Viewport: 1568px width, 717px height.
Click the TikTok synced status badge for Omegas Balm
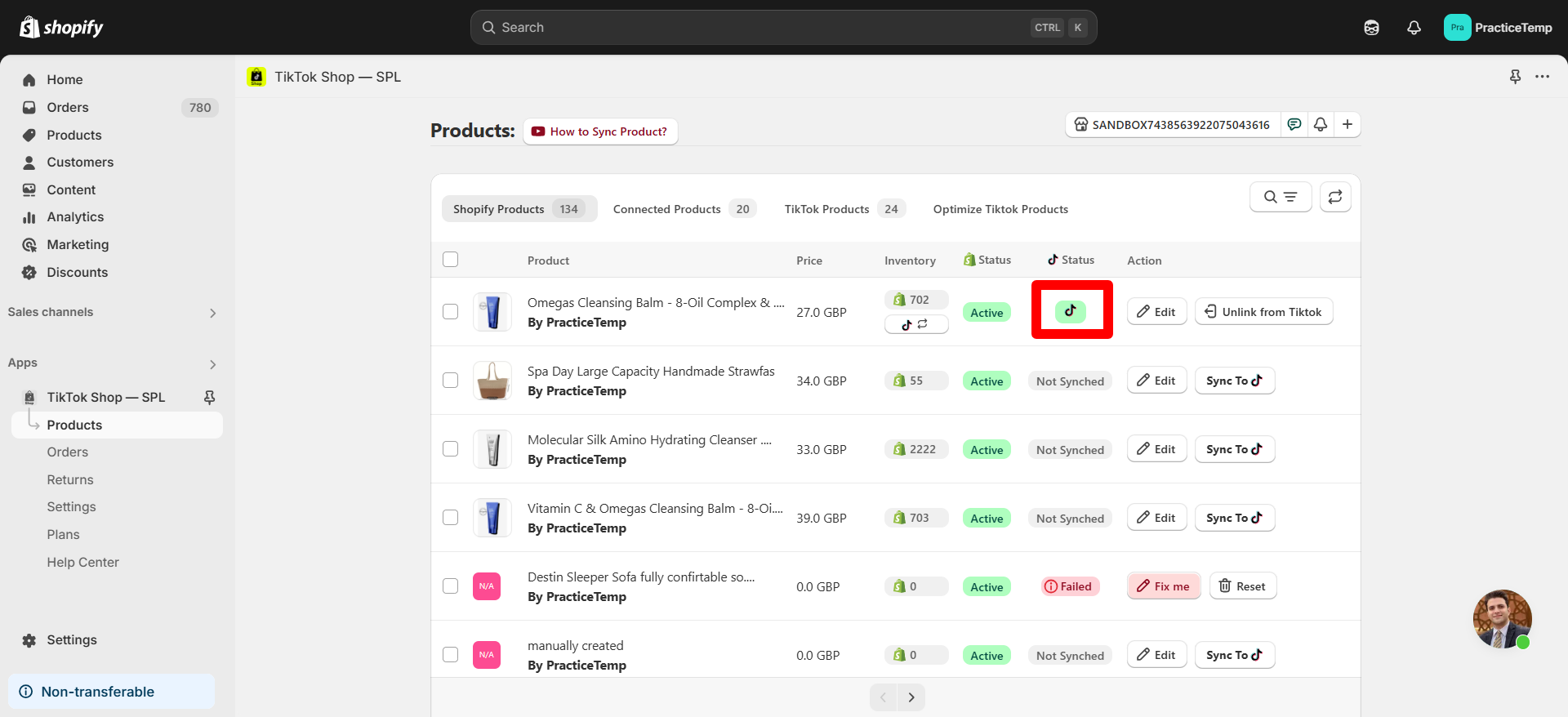(x=1070, y=311)
